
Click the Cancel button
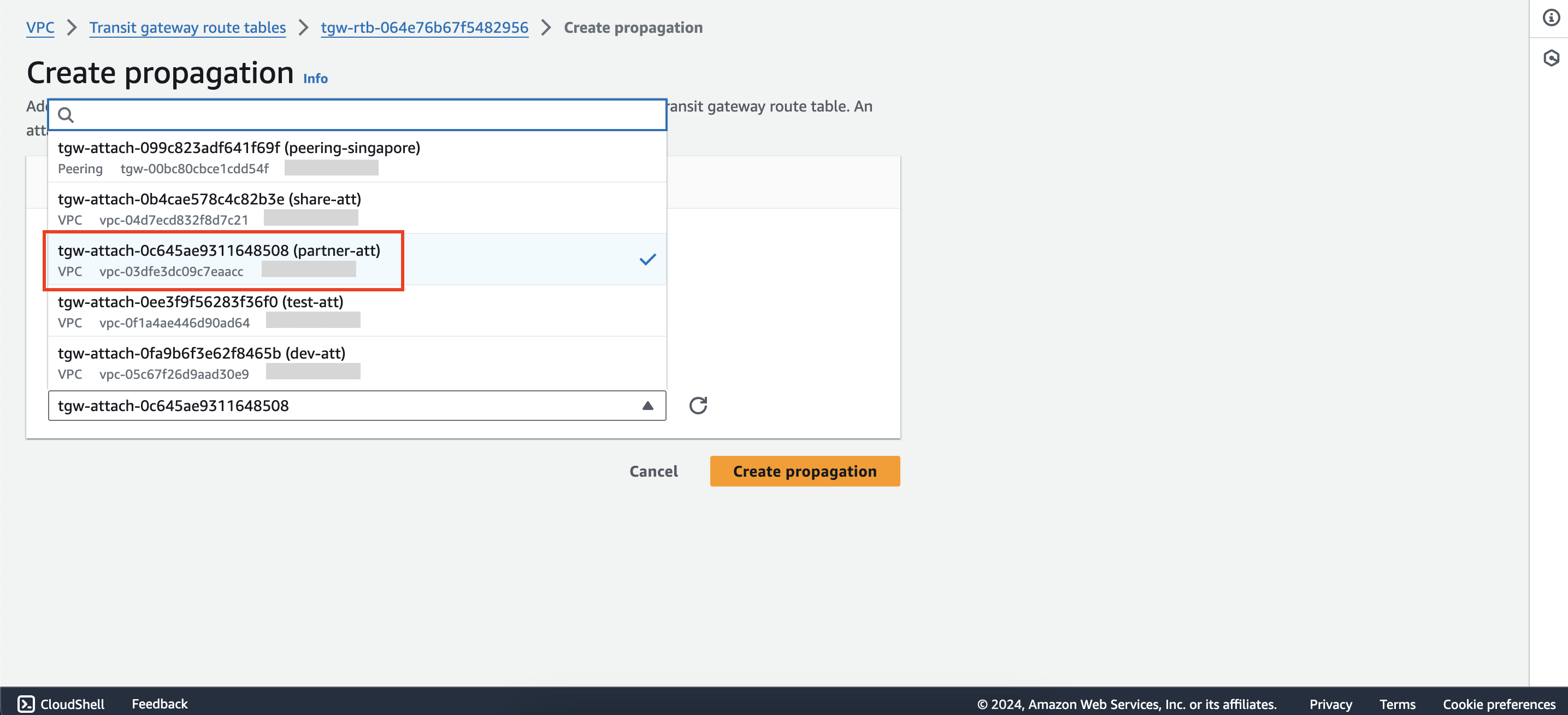click(x=653, y=471)
